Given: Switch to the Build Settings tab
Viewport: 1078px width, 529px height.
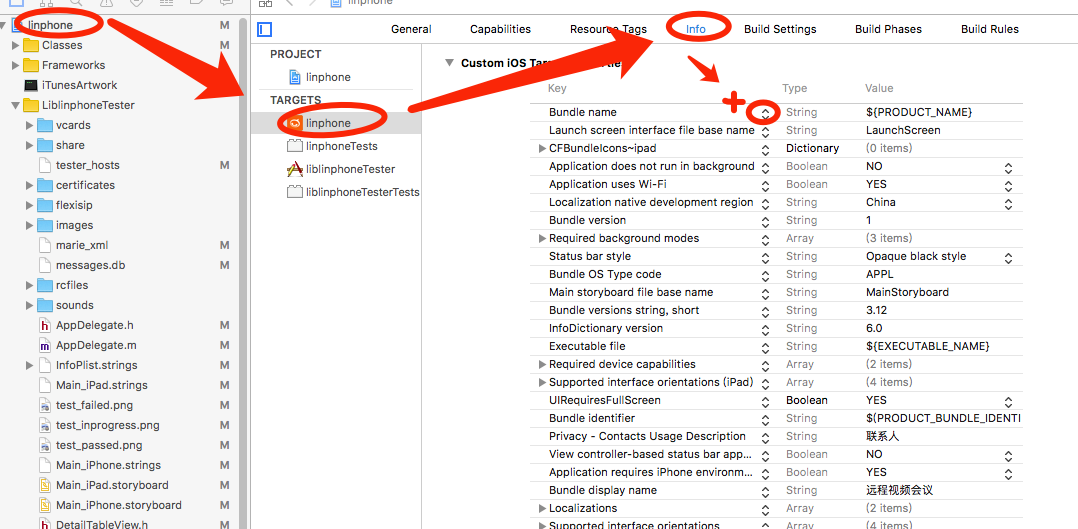Looking at the screenshot, I should (780, 29).
